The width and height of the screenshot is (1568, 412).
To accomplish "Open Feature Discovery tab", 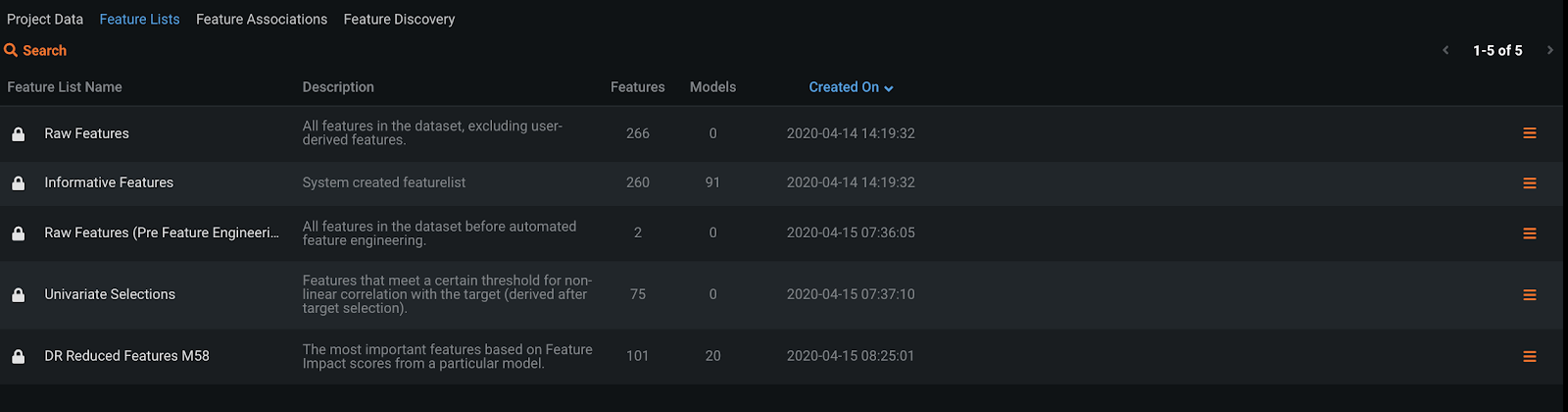I will [x=399, y=20].
